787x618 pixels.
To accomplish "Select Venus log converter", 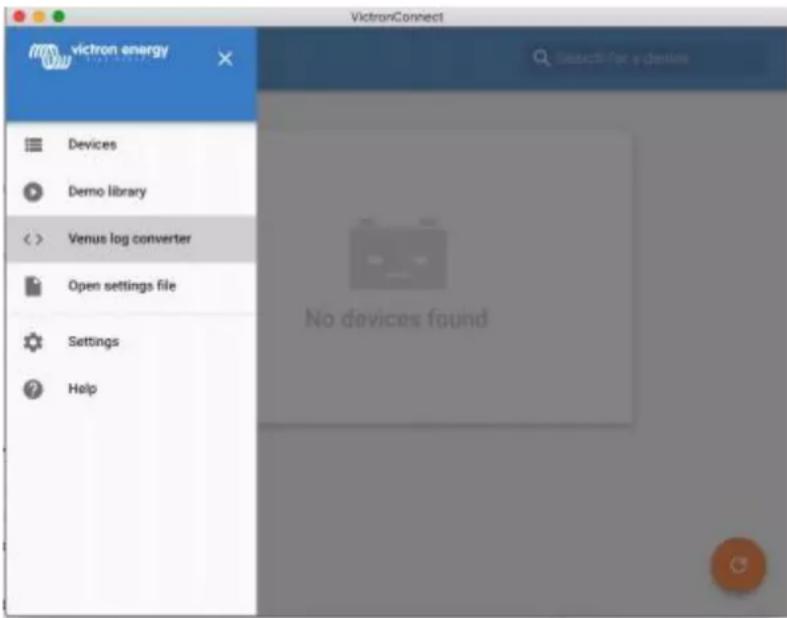I will point(132,238).
